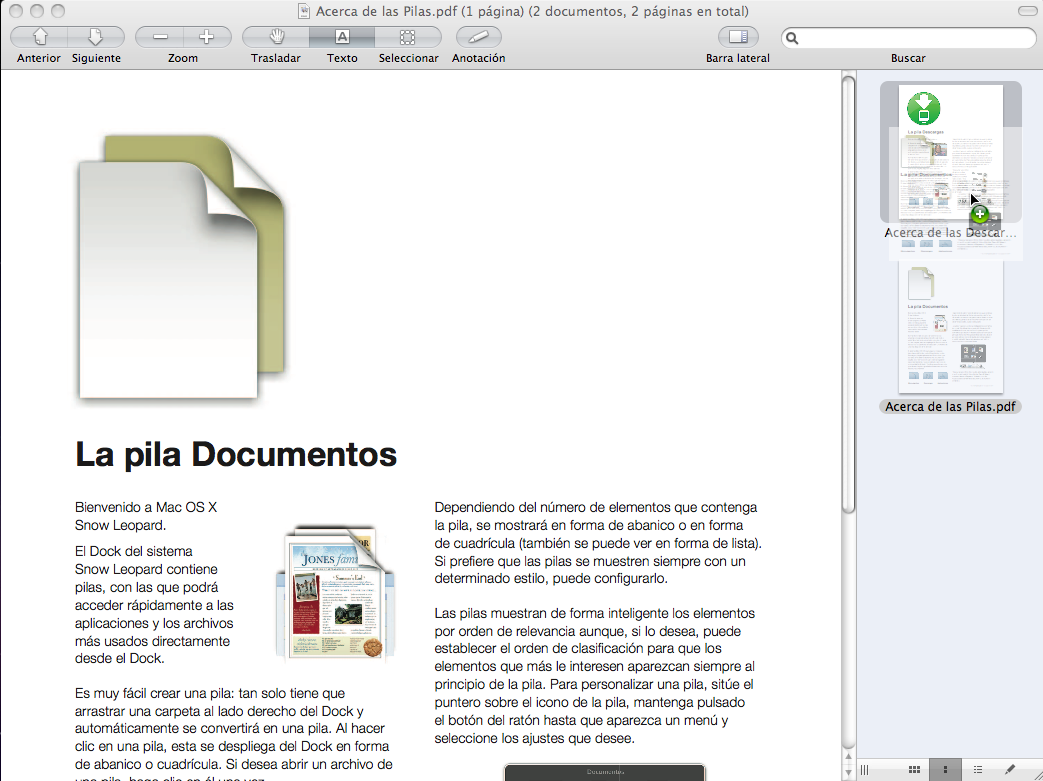Zoom out using the minus button
The image size is (1043, 781).
[x=160, y=37]
